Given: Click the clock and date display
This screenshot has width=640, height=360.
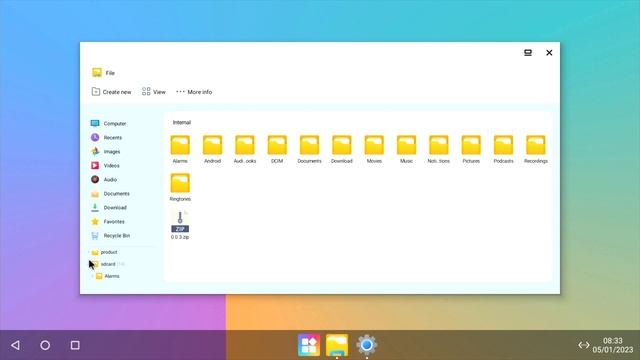Looking at the screenshot, I should tap(613, 345).
